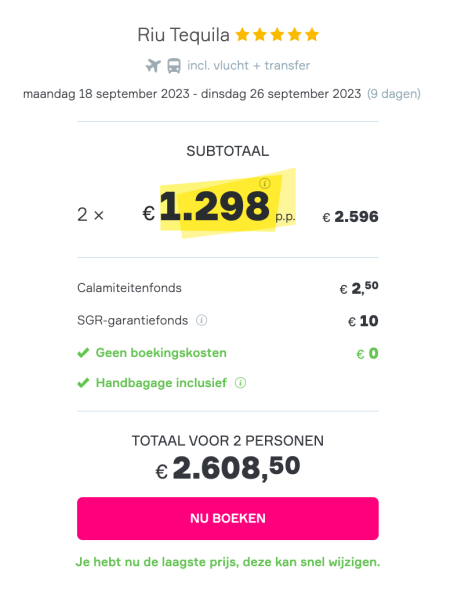The width and height of the screenshot is (450, 598).
Task: Click the SGR-garantiefonds label
Action: [x=132, y=320]
